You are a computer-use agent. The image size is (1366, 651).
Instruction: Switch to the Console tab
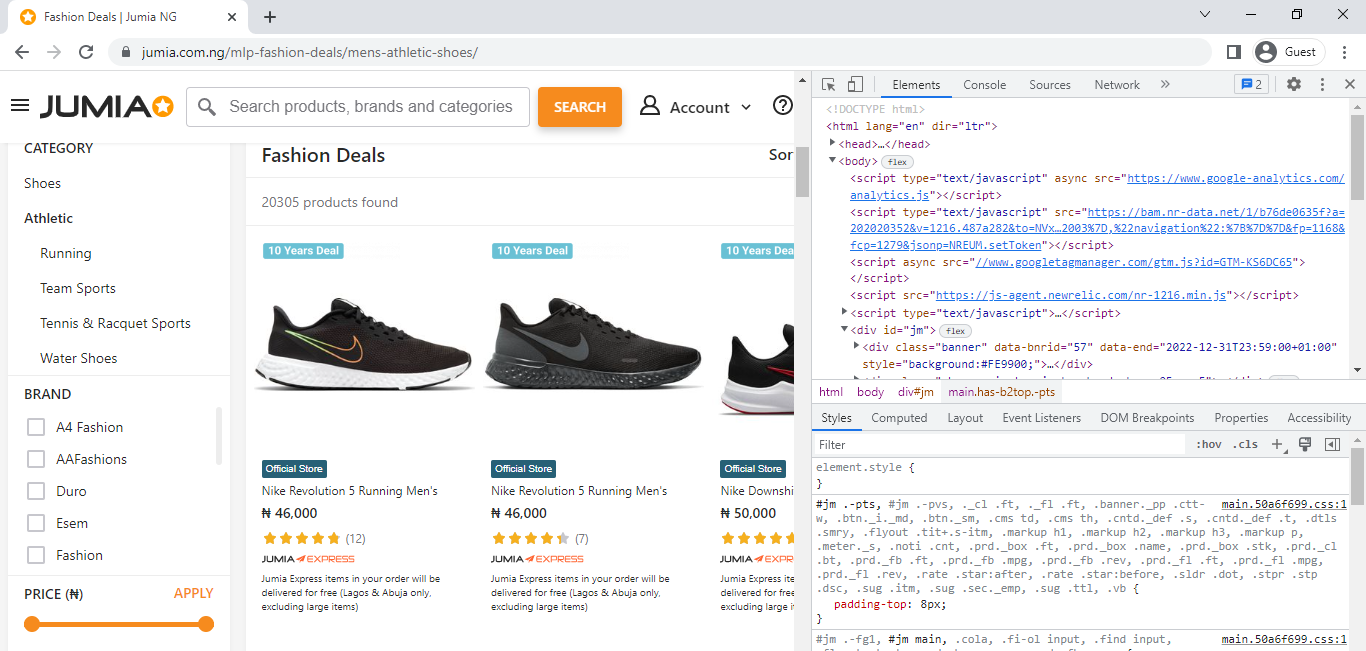click(984, 85)
